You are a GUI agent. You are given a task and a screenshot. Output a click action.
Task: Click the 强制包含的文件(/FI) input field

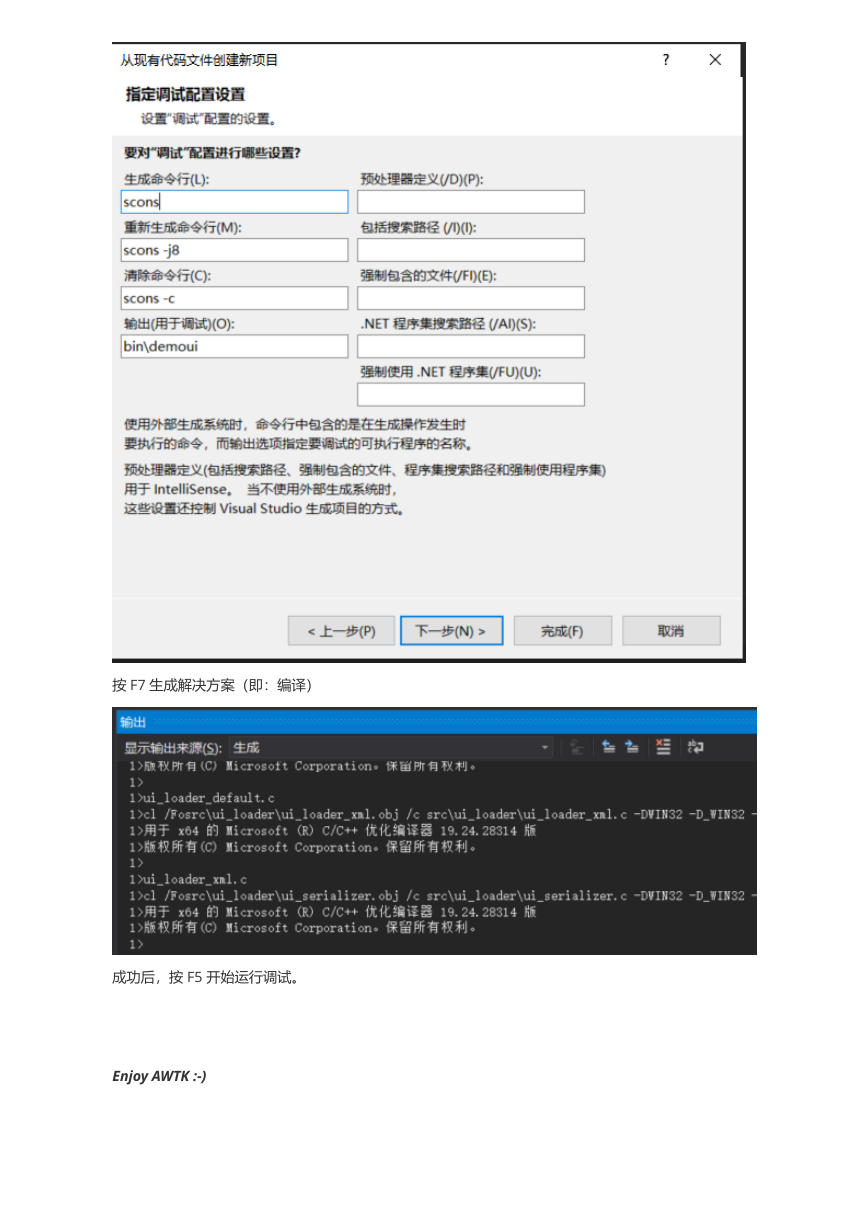point(471,298)
